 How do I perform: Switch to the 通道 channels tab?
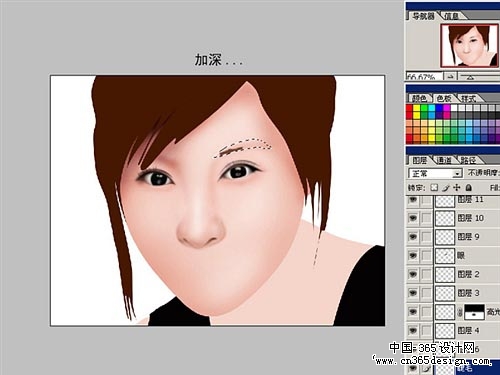click(x=444, y=161)
